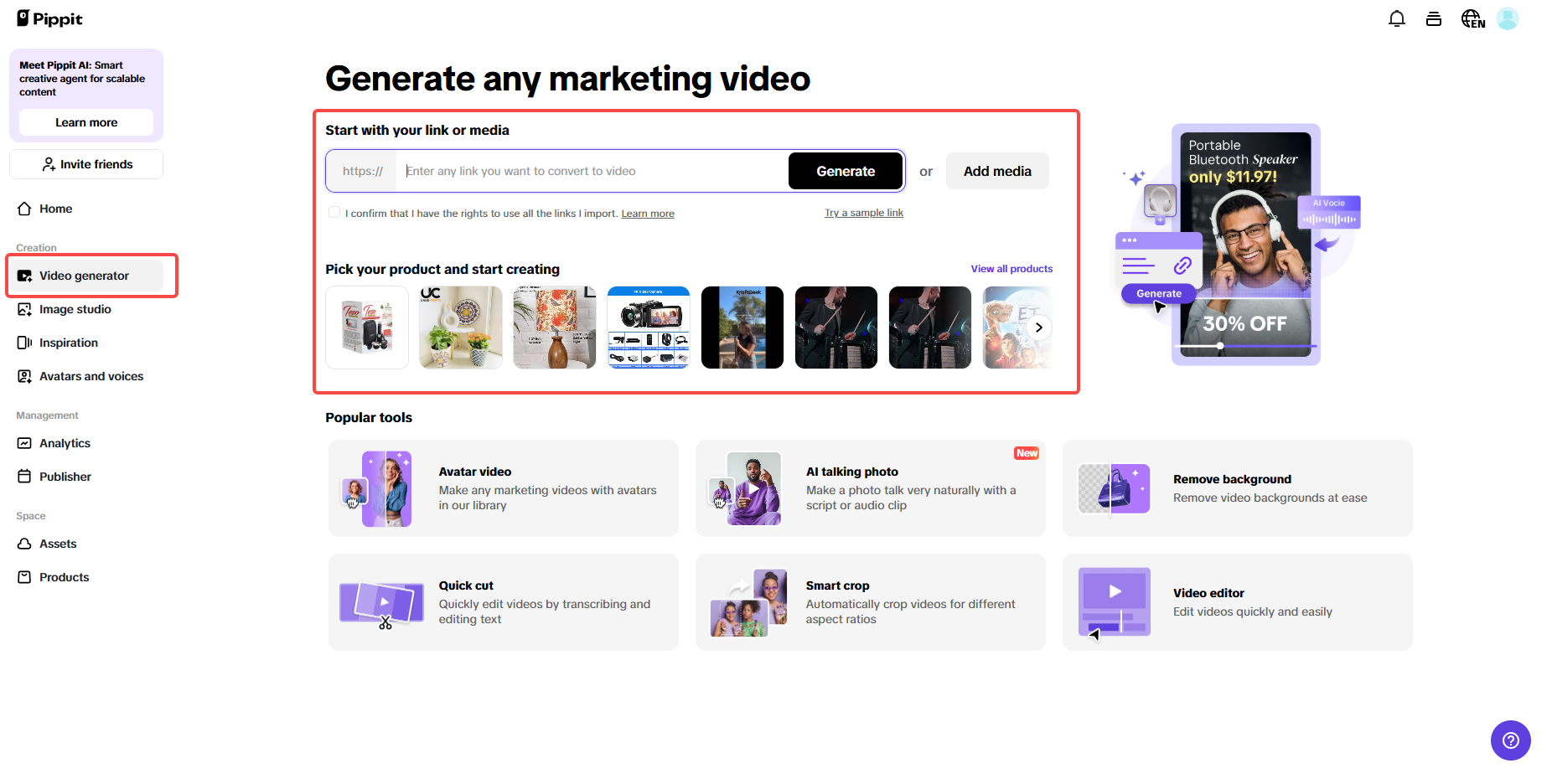Go to Home in the sidebar

(x=54, y=209)
